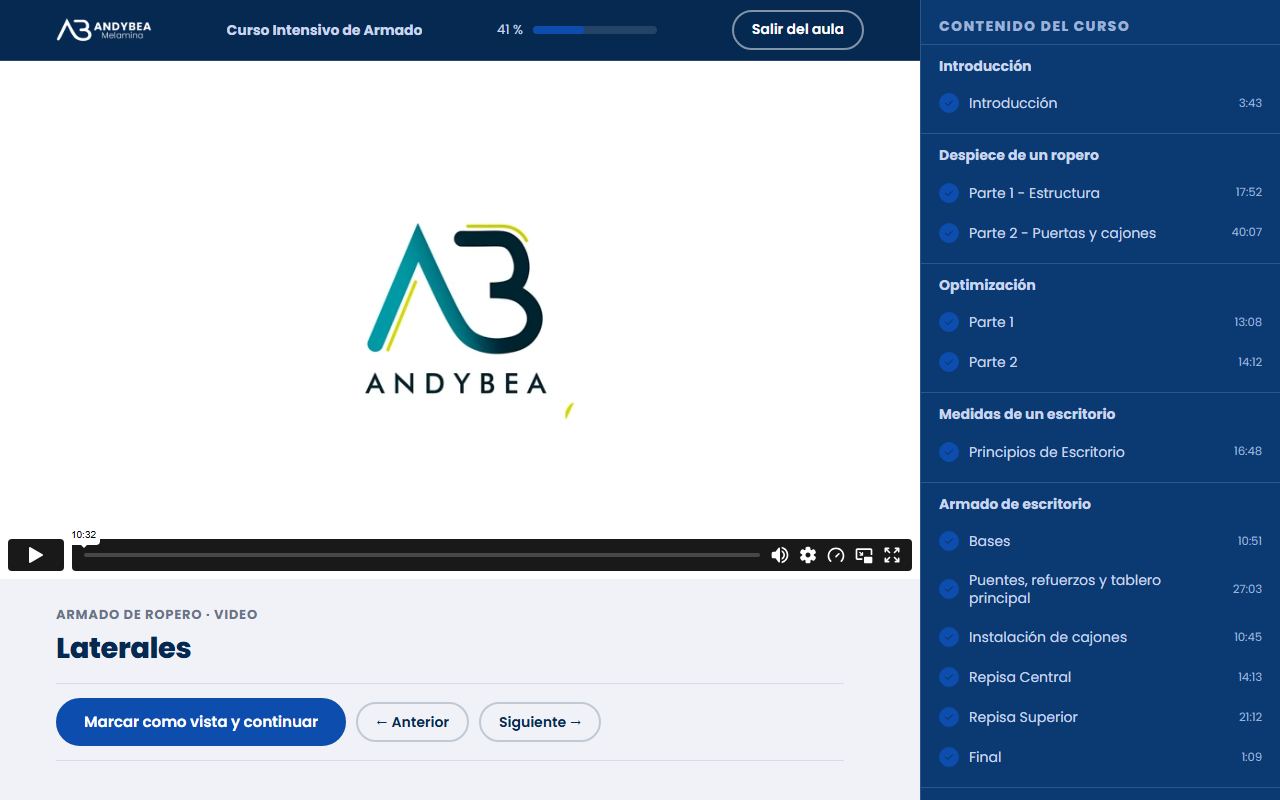This screenshot has width=1280, height=800.
Task: Click Salir del aula button
Action: [798, 30]
